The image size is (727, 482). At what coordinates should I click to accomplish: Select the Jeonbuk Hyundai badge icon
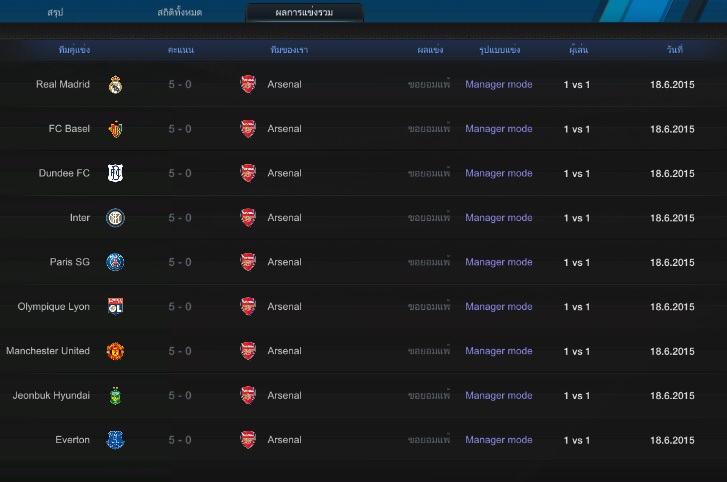tap(115, 395)
